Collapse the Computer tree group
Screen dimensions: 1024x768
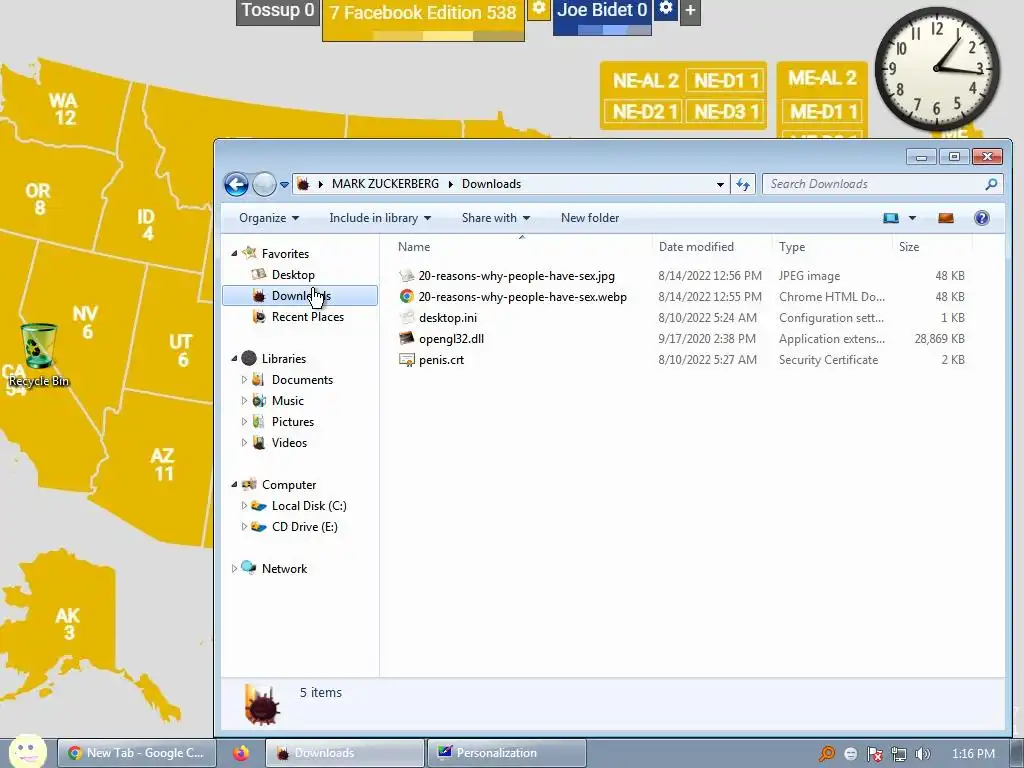point(234,485)
